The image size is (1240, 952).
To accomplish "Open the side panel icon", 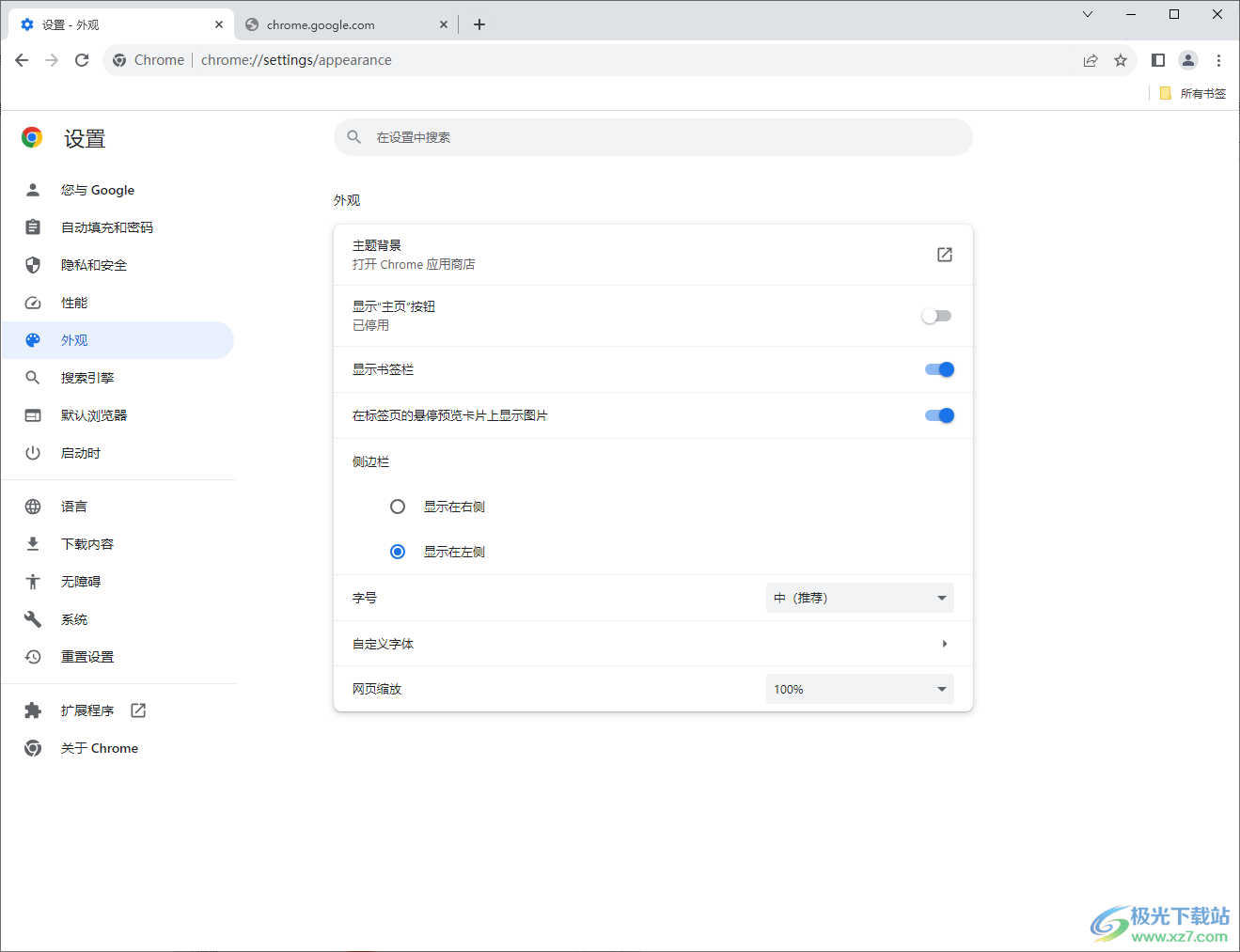I will pyautogui.click(x=1158, y=60).
